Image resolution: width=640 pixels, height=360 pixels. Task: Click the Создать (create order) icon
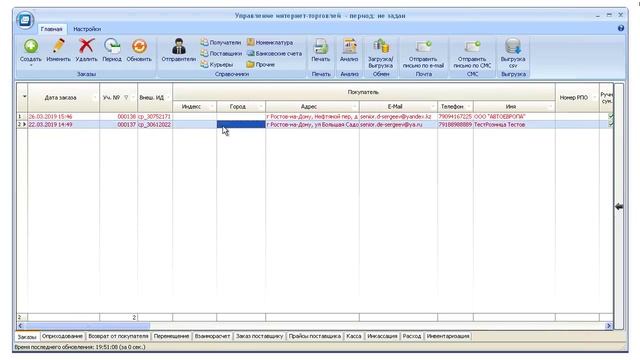[x=31, y=47]
